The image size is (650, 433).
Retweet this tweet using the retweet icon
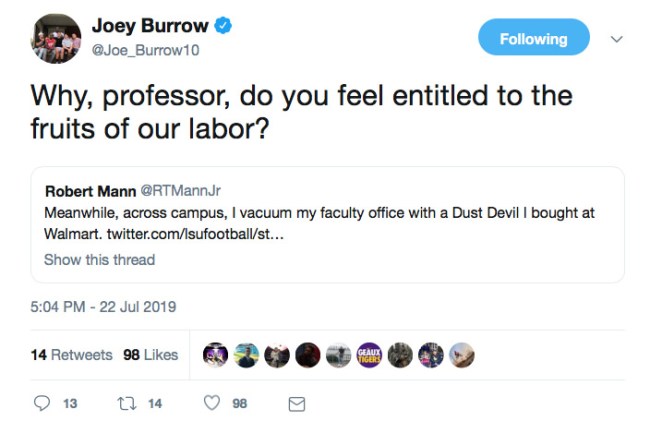click(x=127, y=403)
